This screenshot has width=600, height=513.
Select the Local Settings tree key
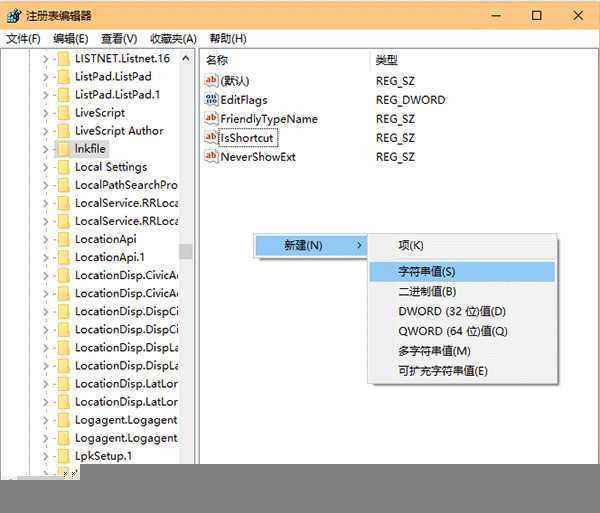tap(111, 167)
